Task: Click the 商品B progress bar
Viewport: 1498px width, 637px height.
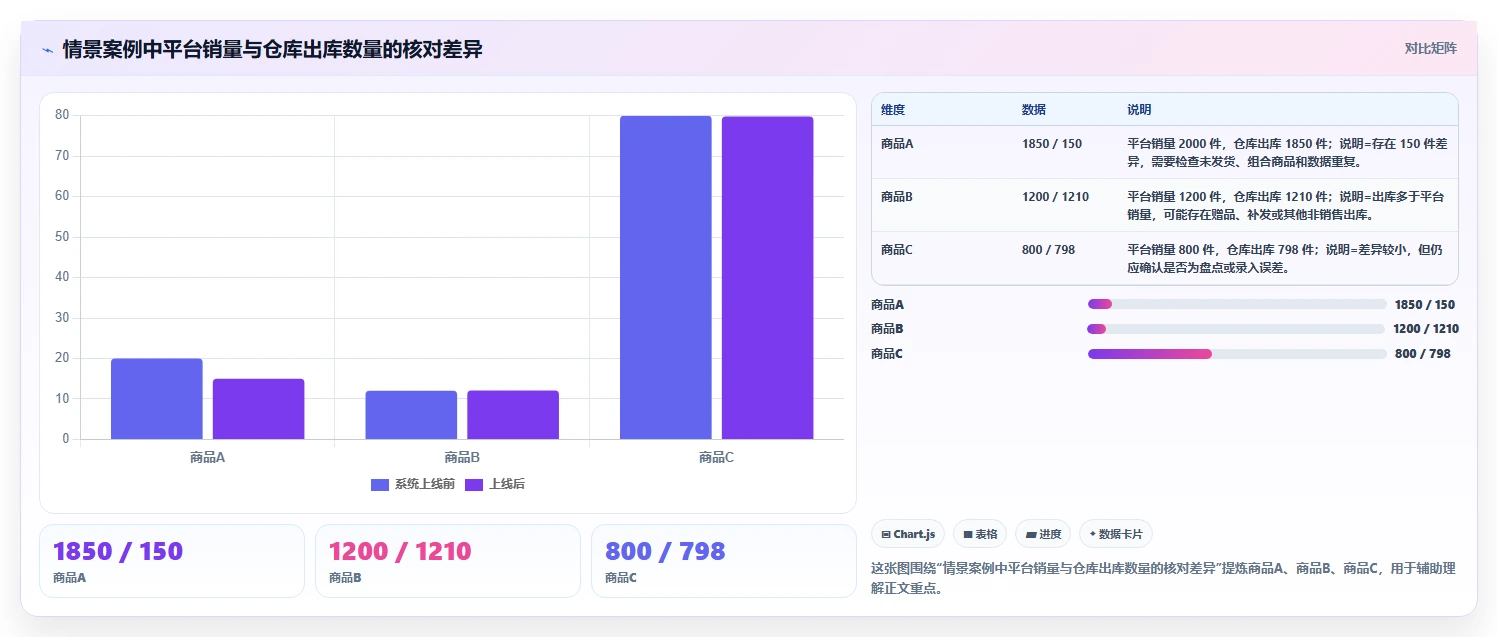Action: (1236, 329)
